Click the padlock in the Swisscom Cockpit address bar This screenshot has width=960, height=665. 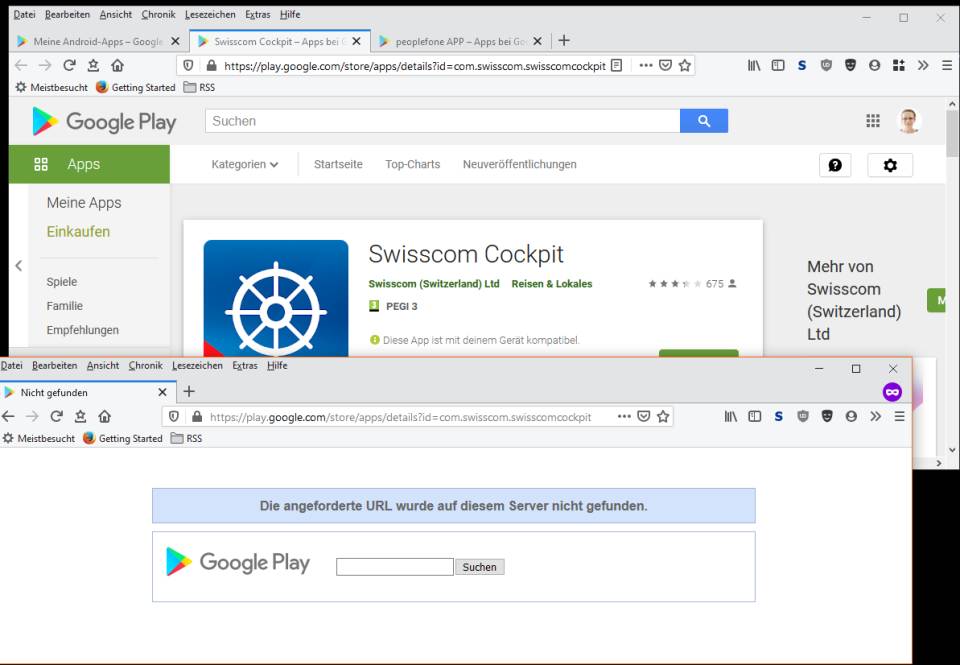[x=211, y=66]
